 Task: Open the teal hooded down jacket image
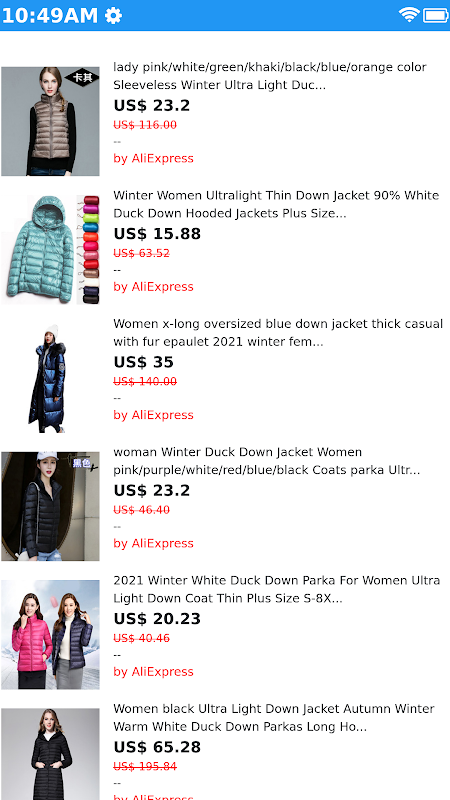click(50, 249)
